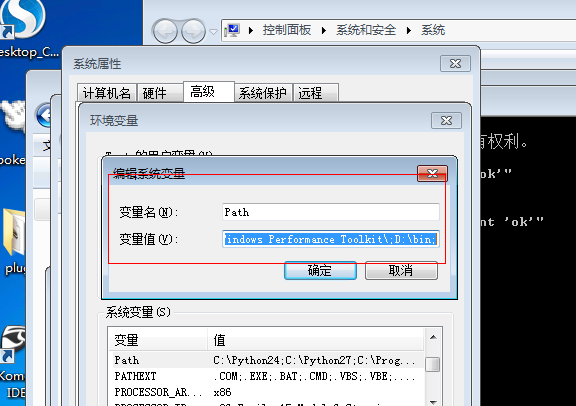Close the 编辑系统变量 dialog with red X
This screenshot has width=576, height=406.
432,173
